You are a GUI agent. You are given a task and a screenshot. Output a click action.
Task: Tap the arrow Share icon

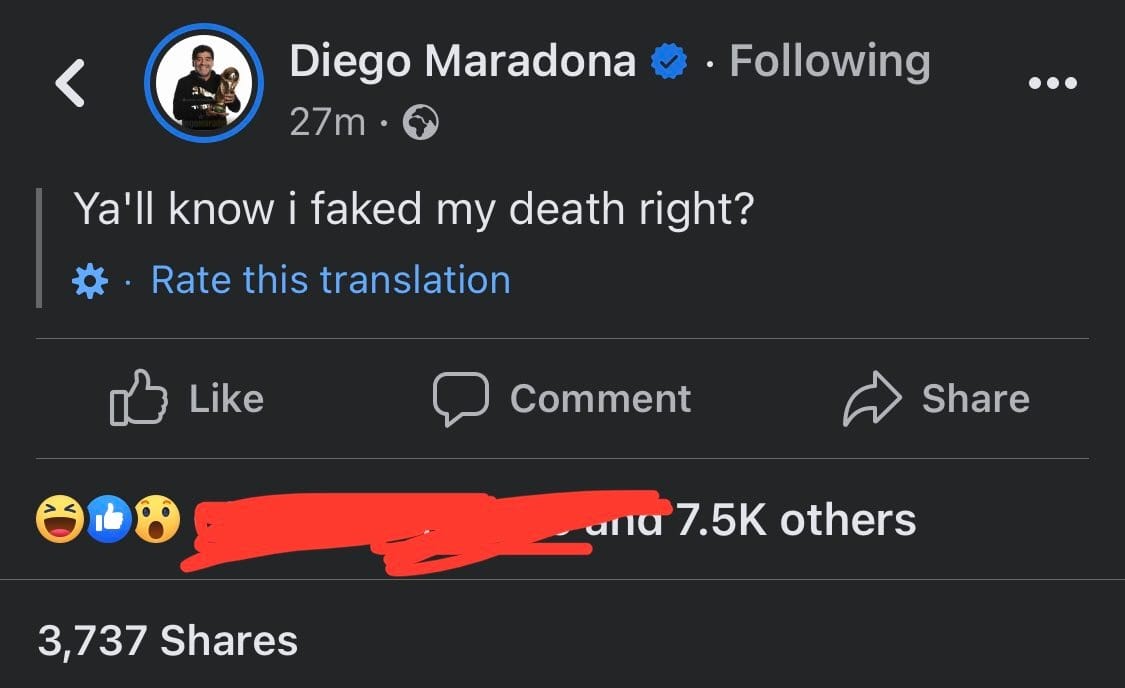tap(872, 399)
